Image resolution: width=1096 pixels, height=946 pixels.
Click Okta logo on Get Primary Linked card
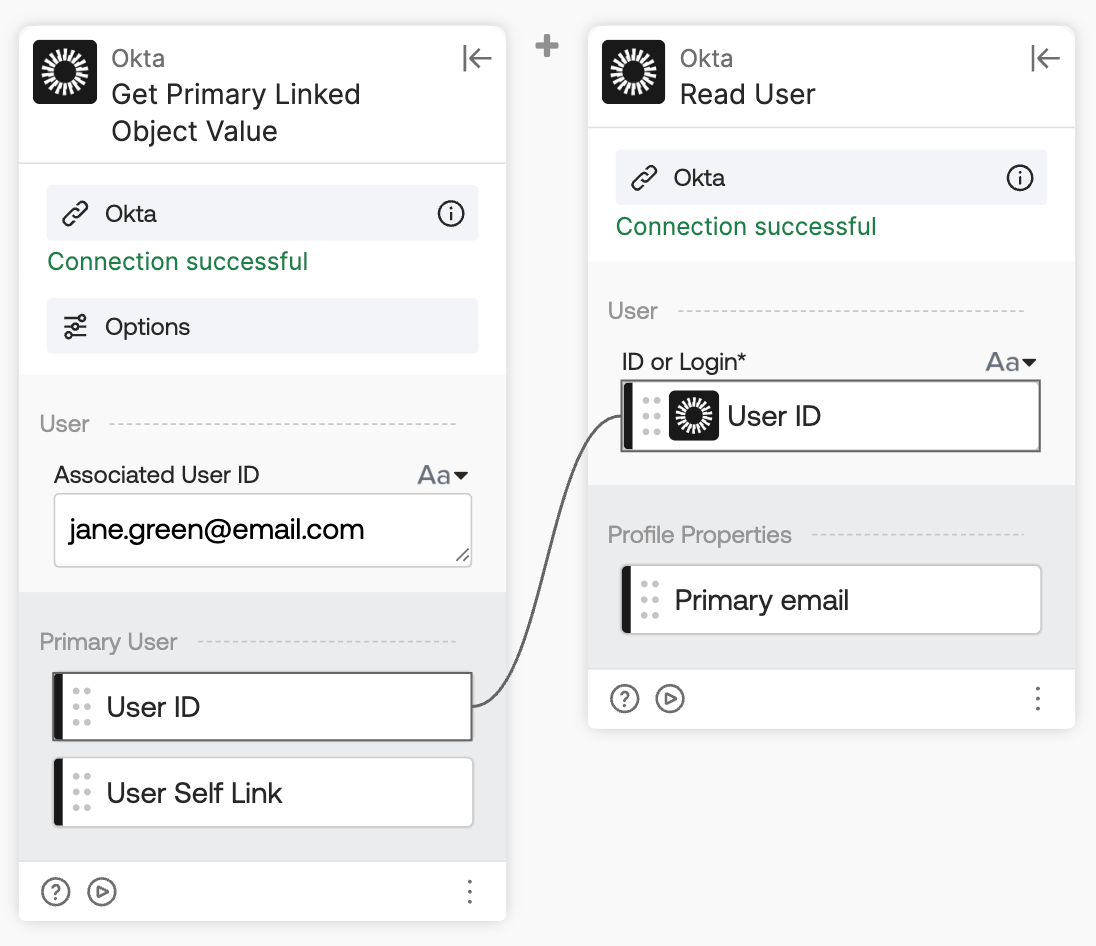(x=65, y=72)
